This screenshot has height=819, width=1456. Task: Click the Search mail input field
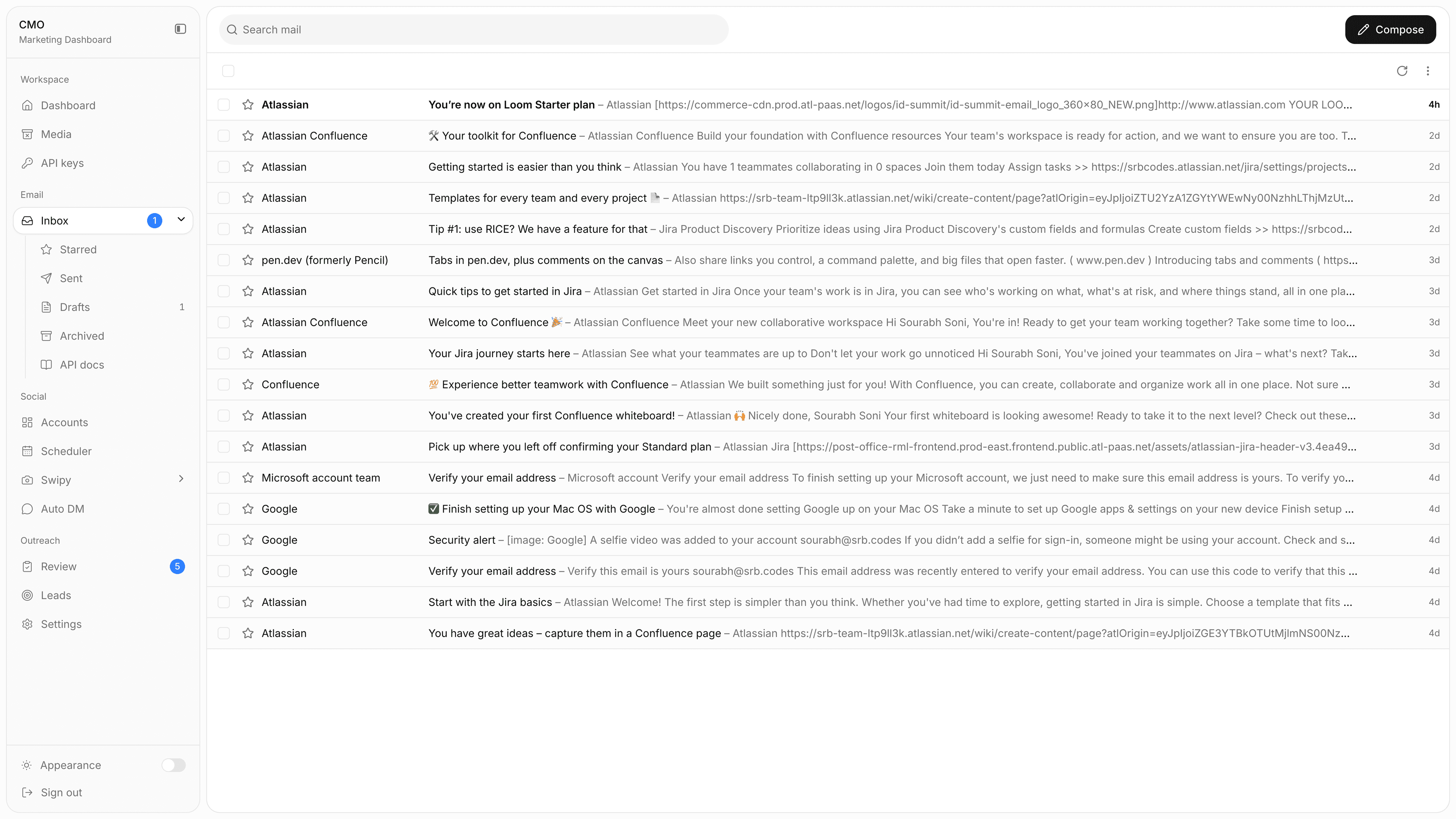click(474, 30)
